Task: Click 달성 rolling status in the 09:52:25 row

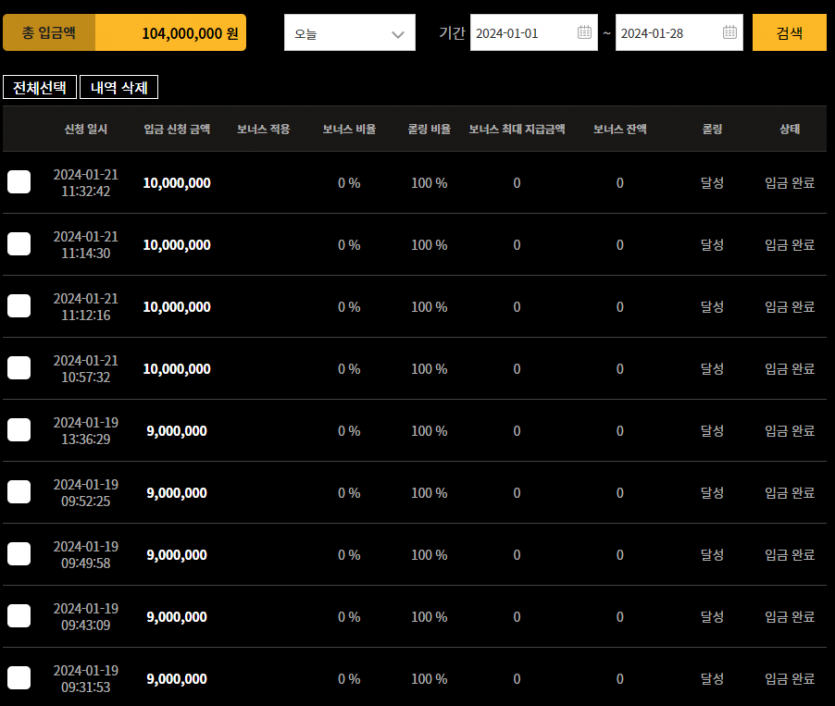Action: (x=712, y=492)
